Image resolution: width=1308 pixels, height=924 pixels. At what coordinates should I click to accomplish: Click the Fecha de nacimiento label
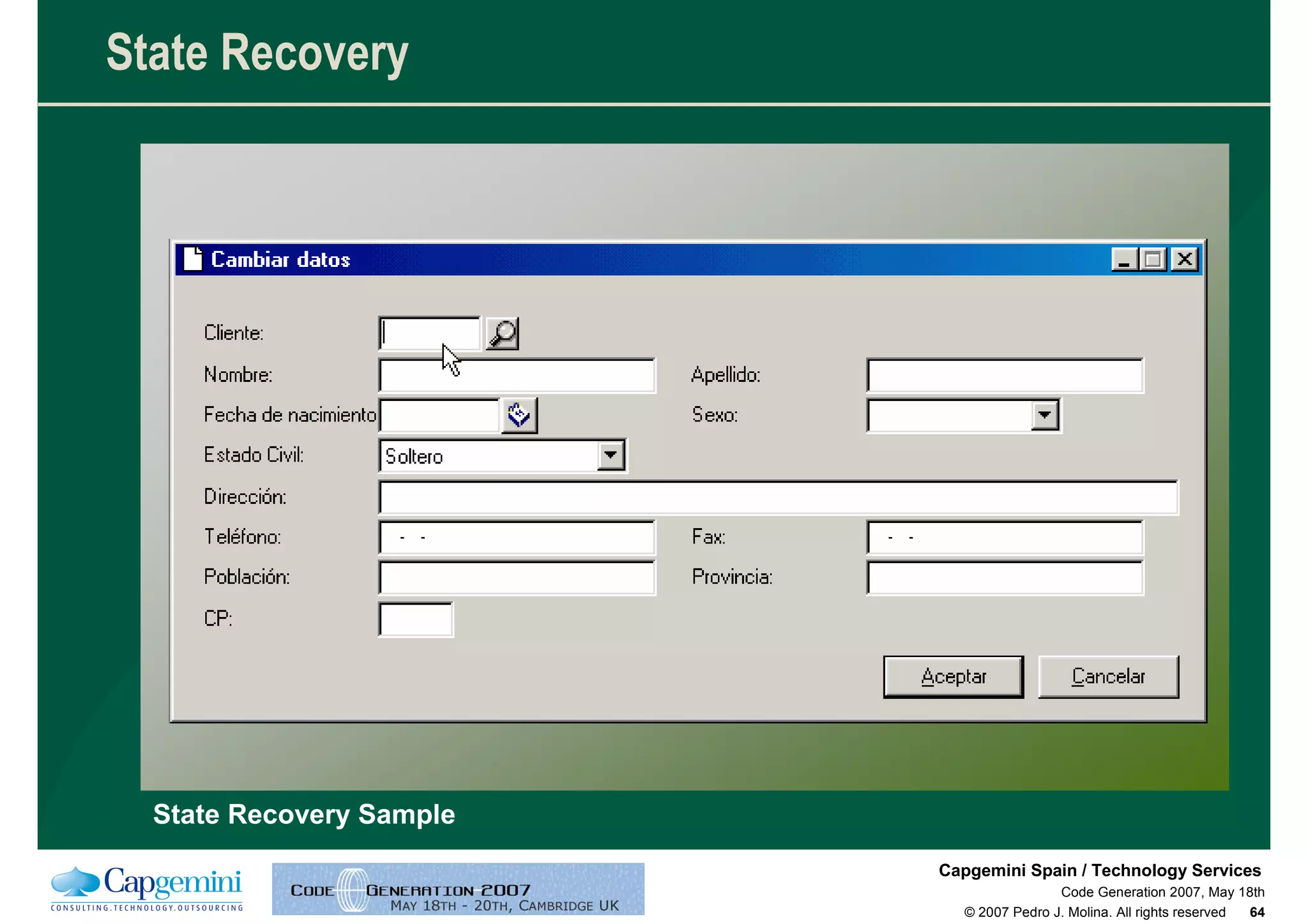[x=290, y=415]
